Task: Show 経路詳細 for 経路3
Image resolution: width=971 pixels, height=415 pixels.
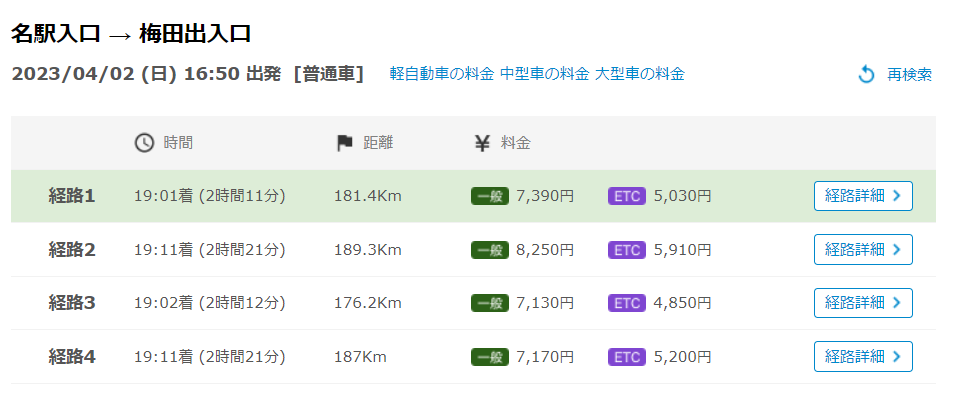Action: point(863,302)
